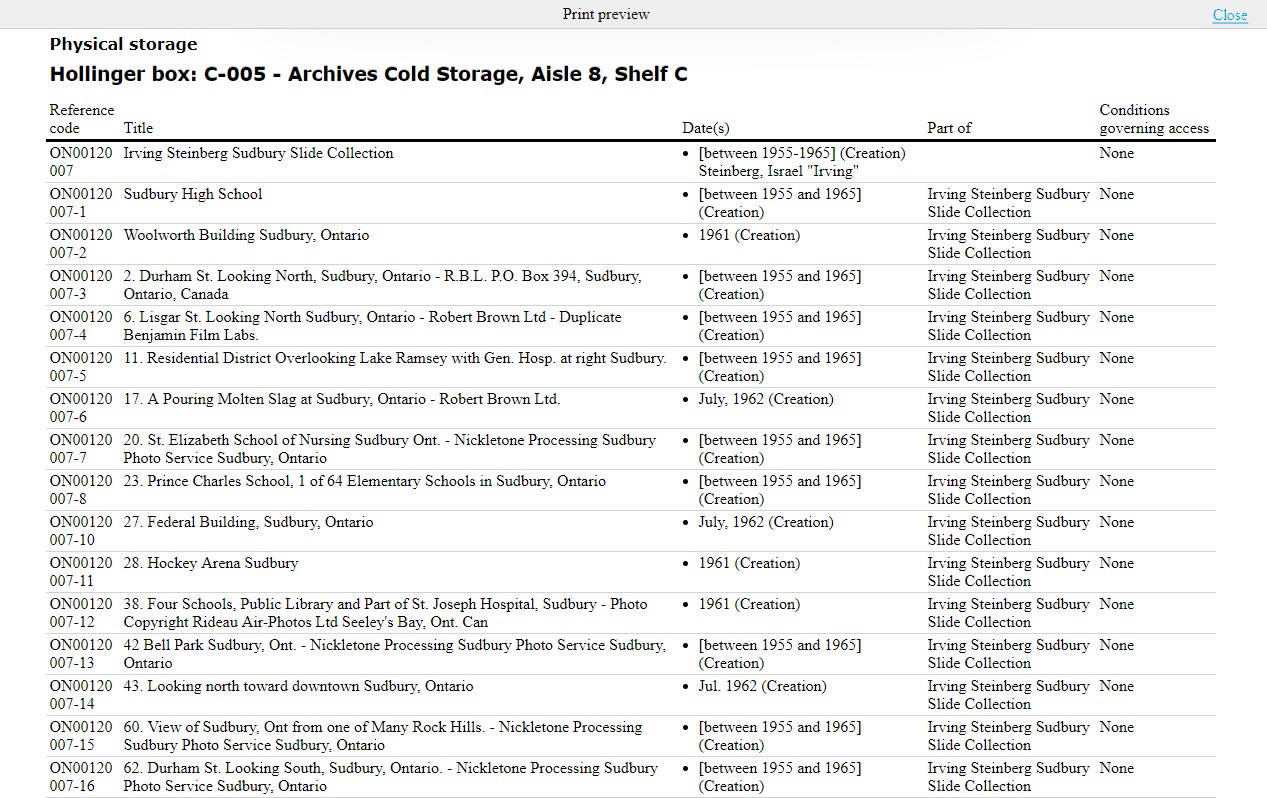Click the Reference code column header
This screenshot has width=1267, height=798.
click(82, 119)
